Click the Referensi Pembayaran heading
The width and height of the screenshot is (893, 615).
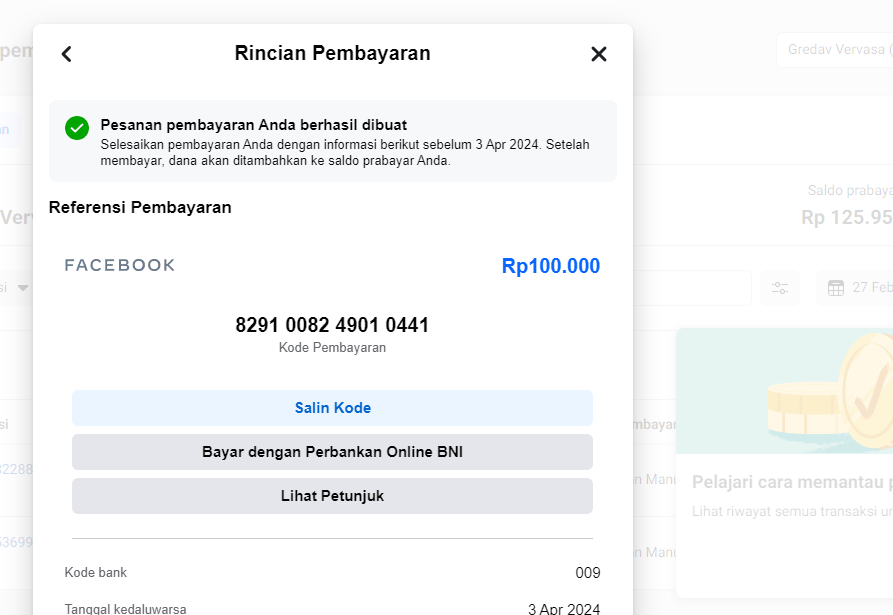pos(140,207)
